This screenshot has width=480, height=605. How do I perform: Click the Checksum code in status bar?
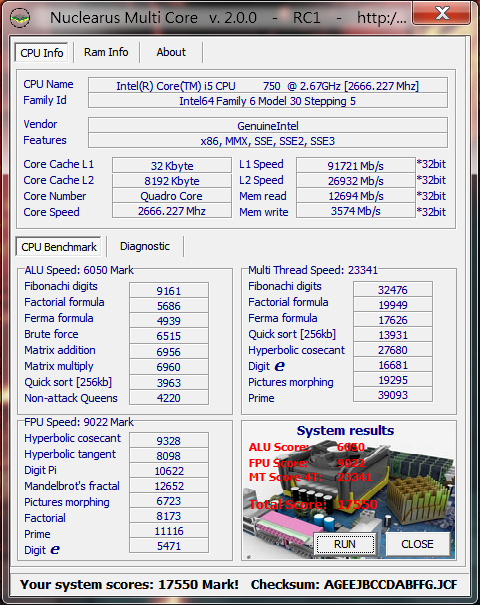[390, 585]
